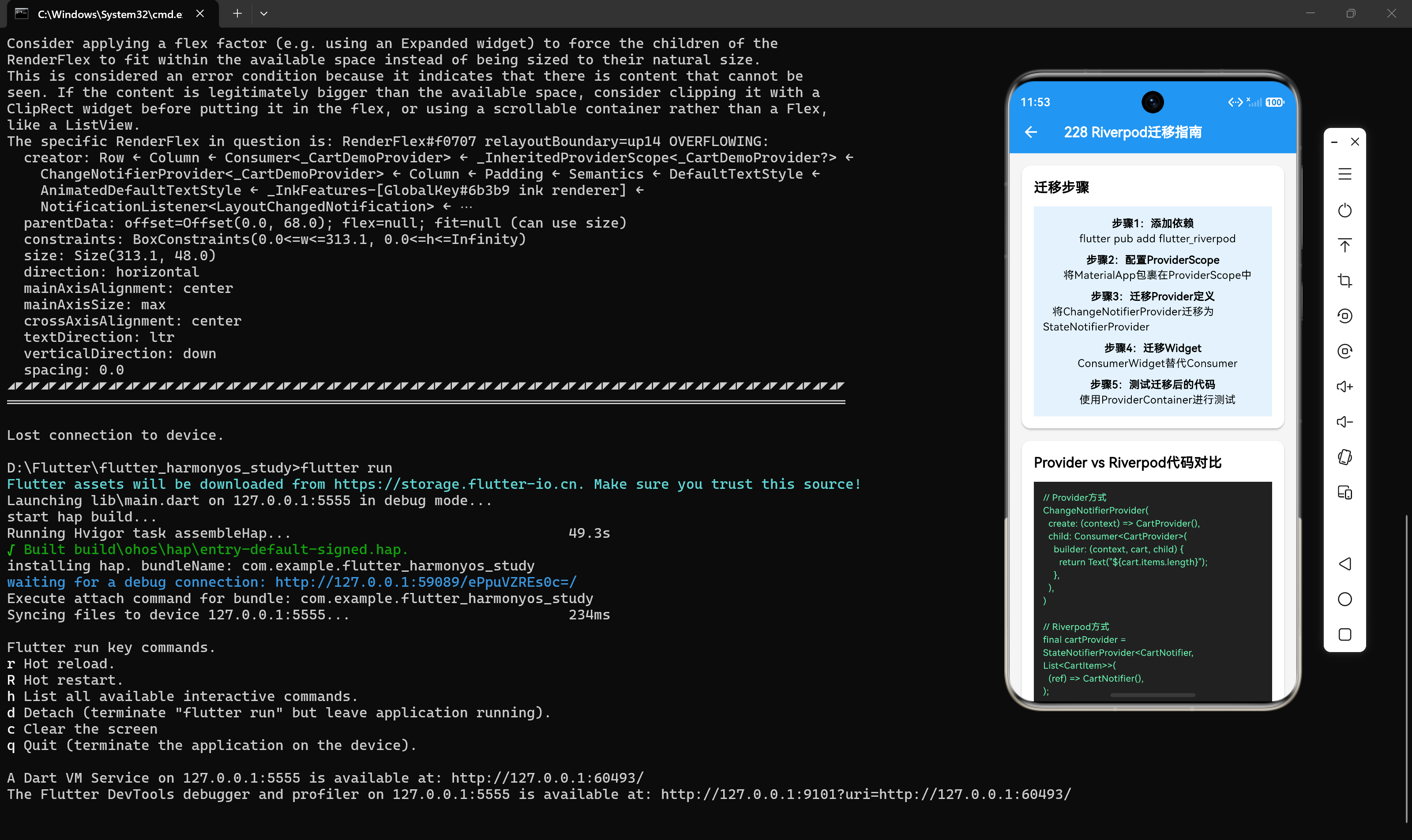This screenshot has width=1412, height=840.
Task: Tap the phone gesture navigation bar handle
Action: (x=1153, y=695)
